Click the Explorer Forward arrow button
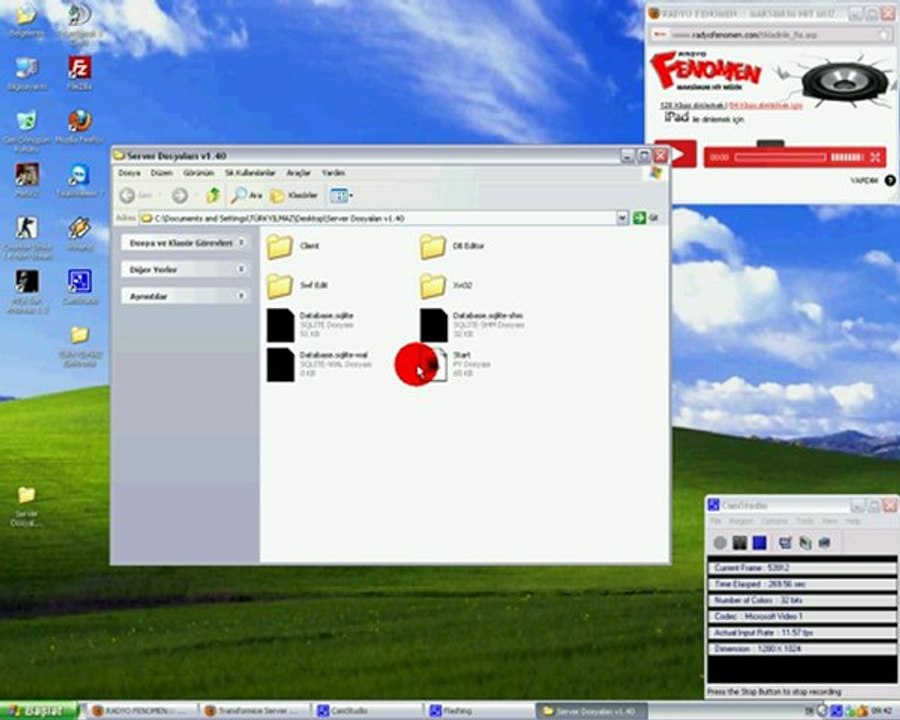 tap(180, 196)
